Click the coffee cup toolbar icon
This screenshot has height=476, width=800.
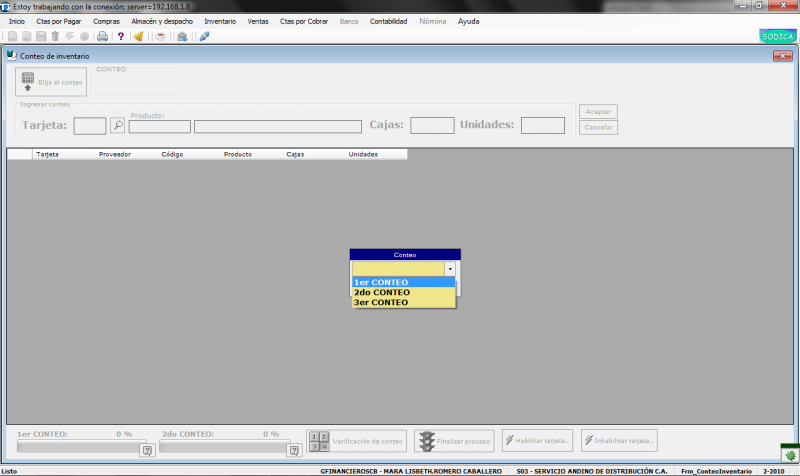point(160,36)
